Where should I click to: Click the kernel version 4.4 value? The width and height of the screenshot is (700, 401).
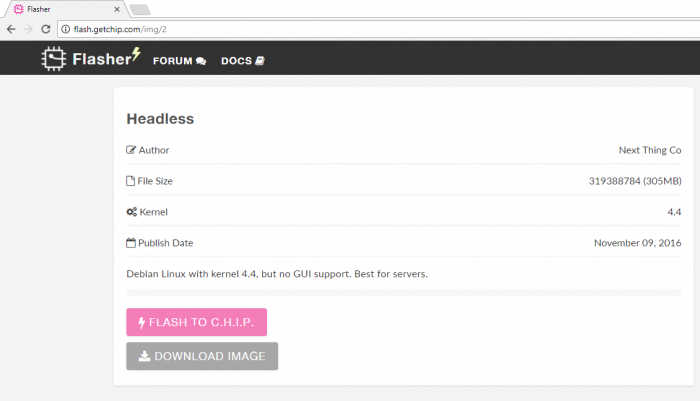coord(674,212)
